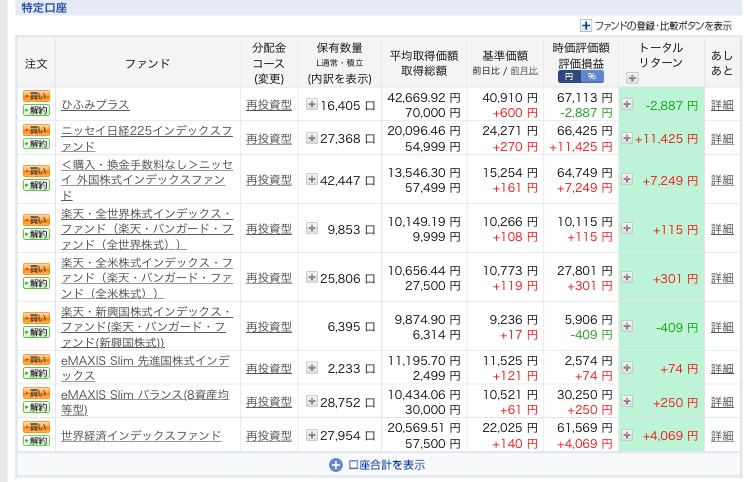Change 再投資型 course for ひふみプラス
Screen dimensions: 750x482
click(269, 105)
